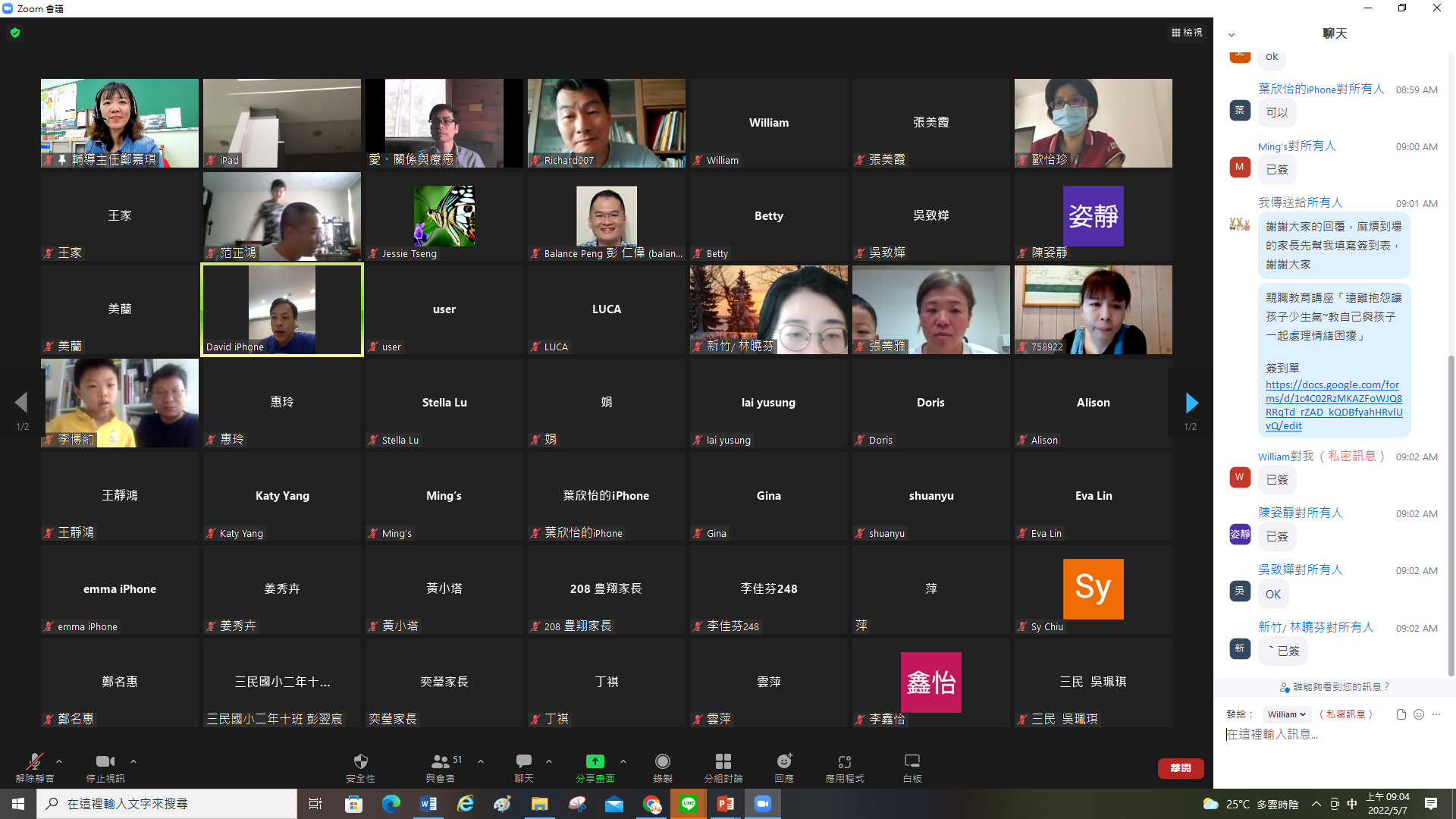Viewport: 1456px width, 819px height.
Task: Open the chat recipient dropdown William
Action: (1287, 714)
